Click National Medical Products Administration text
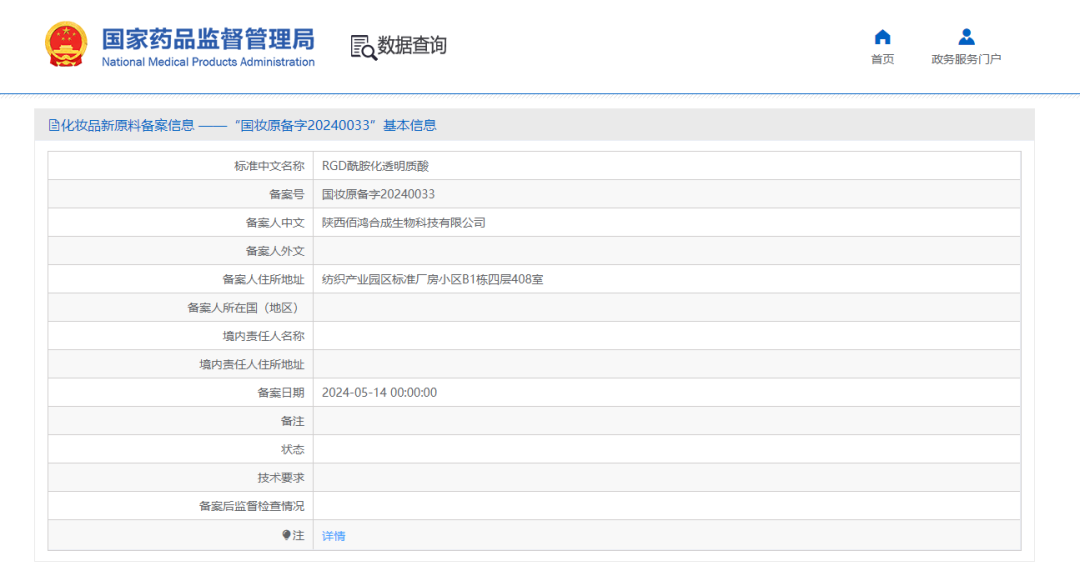This screenshot has width=1080, height=586. click(208, 62)
